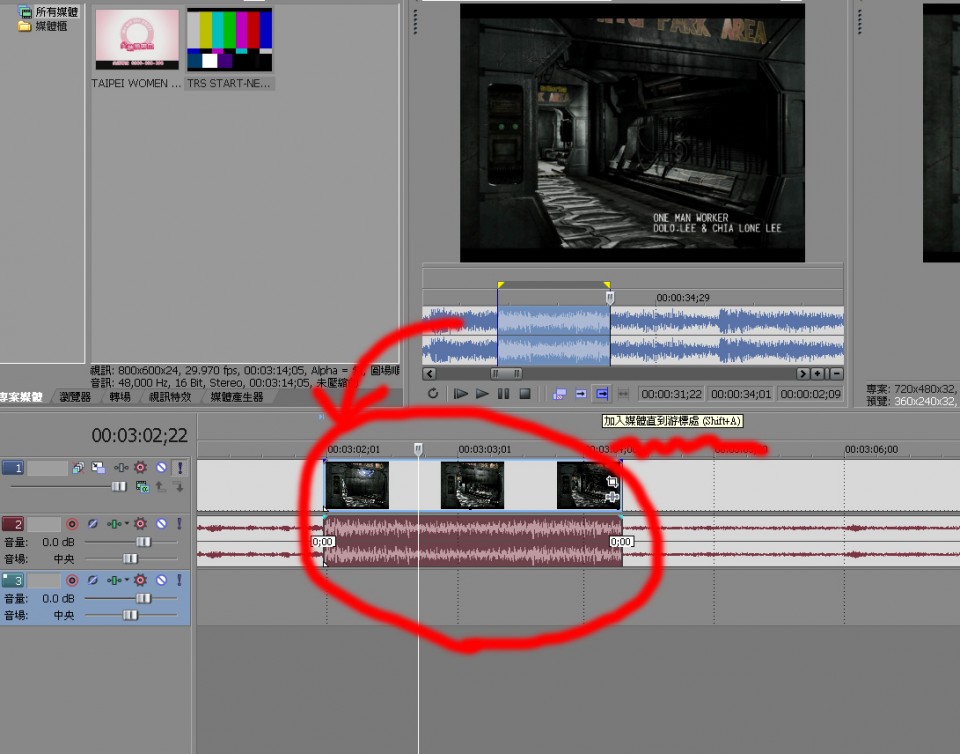Click the trimmer Stop button
Viewport: 960px width, 754px height.
point(525,394)
